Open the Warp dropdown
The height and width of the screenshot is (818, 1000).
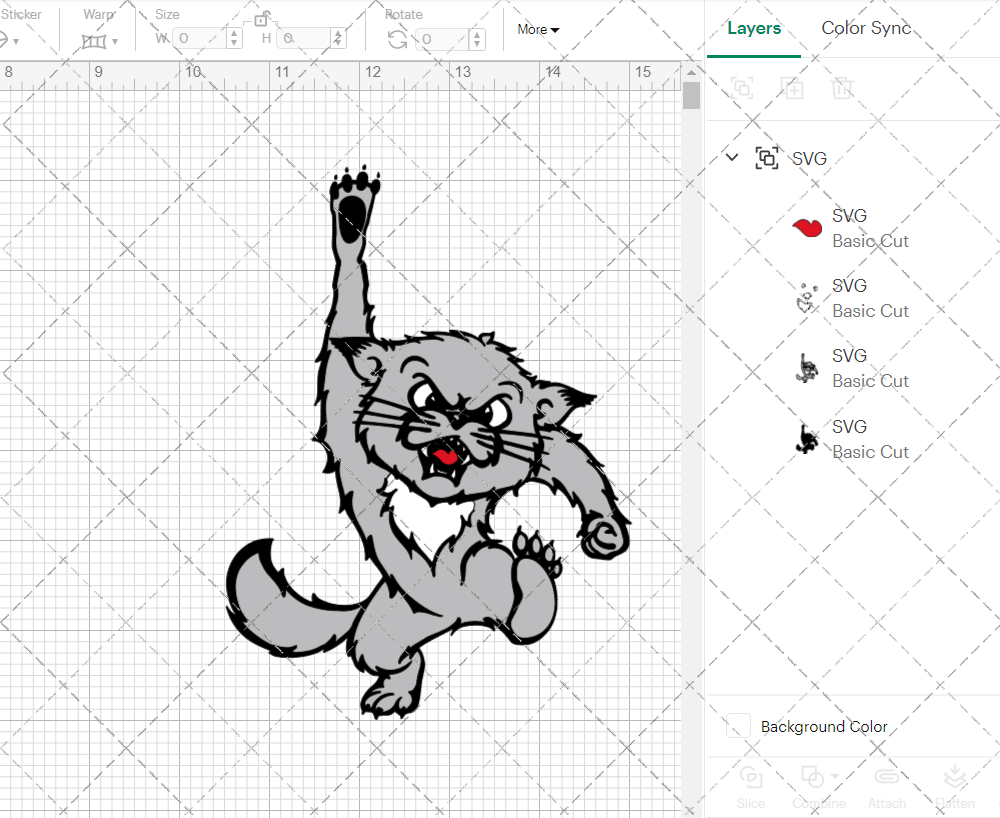[100, 41]
